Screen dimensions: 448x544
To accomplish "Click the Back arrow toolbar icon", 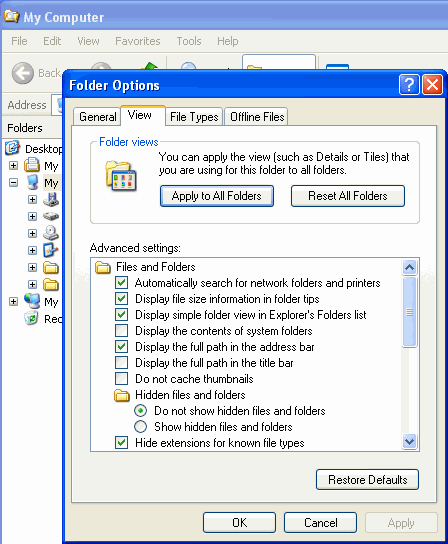I will point(23,73).
